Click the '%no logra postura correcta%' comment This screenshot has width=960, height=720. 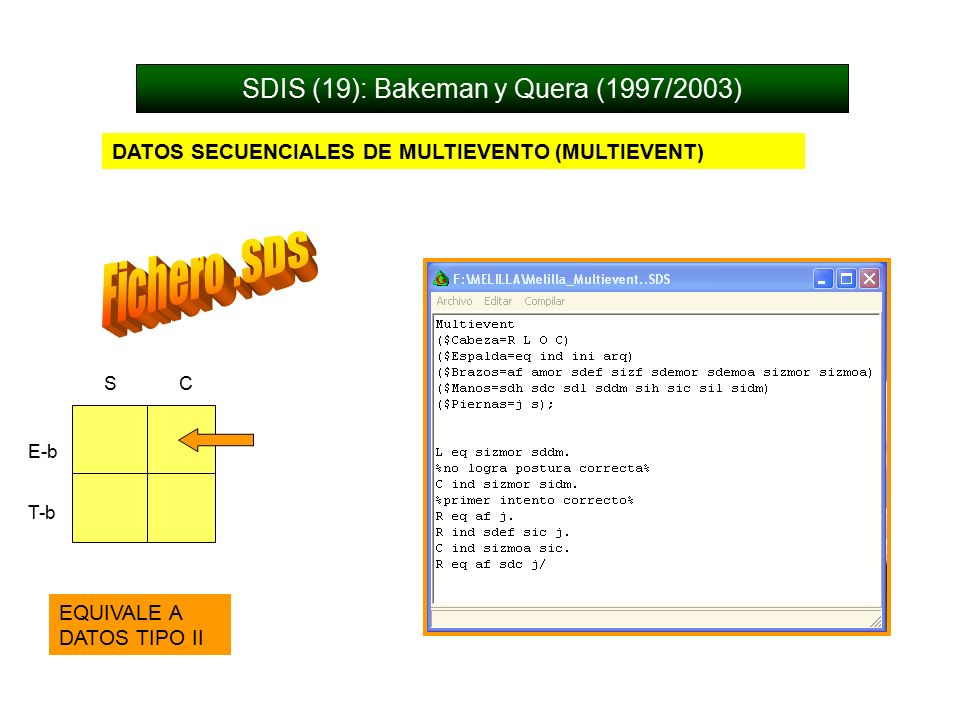tap(542, 468)
